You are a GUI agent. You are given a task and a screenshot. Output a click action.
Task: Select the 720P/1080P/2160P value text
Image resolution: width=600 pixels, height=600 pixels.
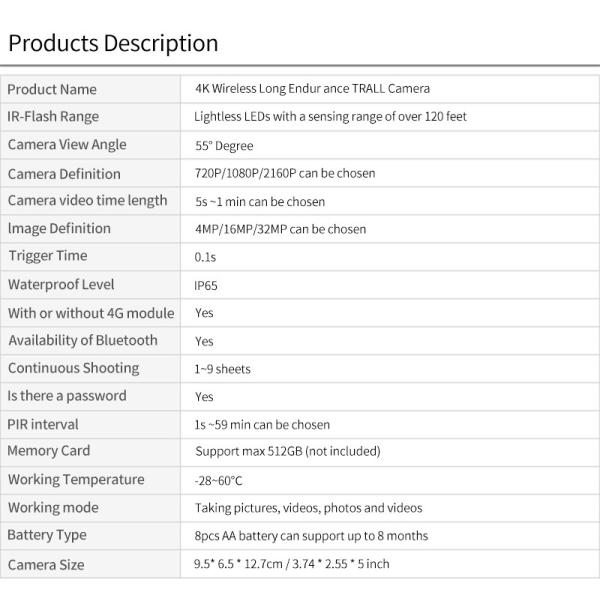285,173
